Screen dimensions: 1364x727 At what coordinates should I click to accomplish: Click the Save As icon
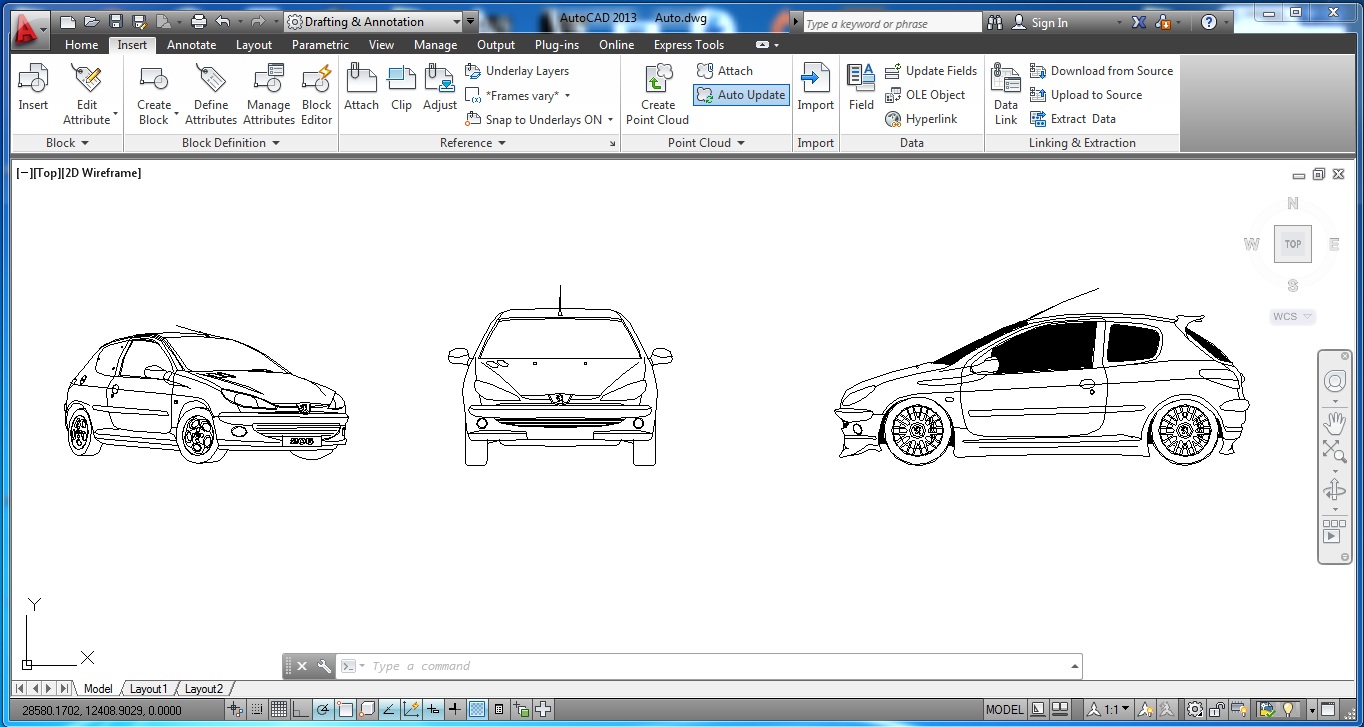[139, 21]
